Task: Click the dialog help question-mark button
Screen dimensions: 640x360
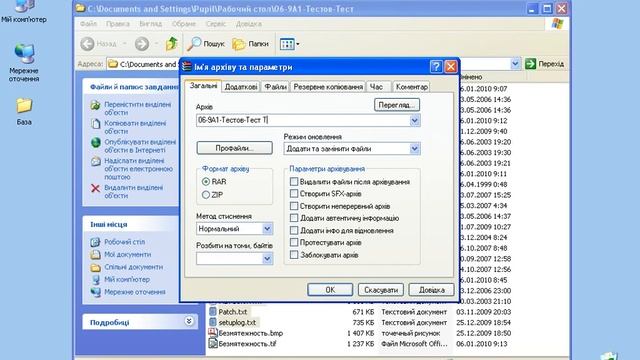Action: coord(436,67)
